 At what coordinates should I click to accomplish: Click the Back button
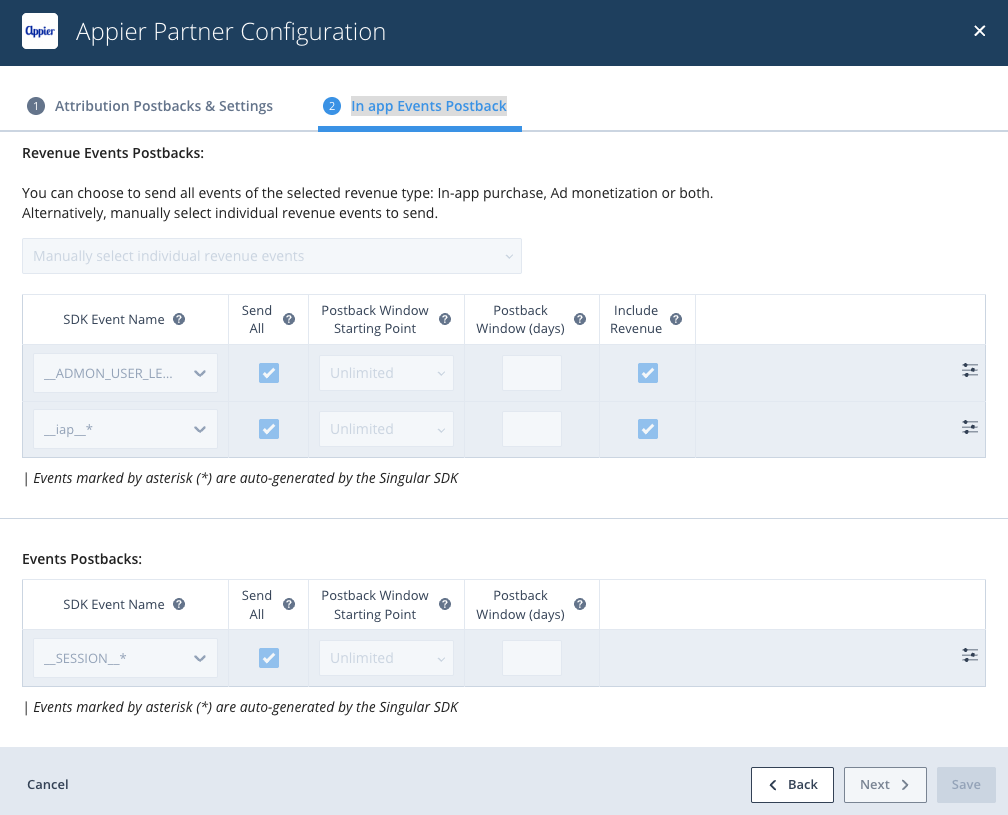click(792, 785)
